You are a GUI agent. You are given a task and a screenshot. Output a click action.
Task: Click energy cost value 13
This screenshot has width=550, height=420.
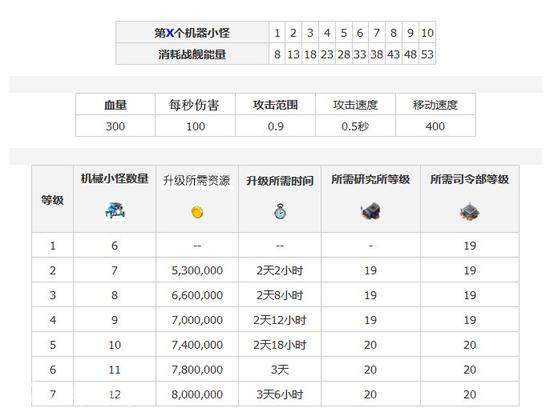(293, 54)
